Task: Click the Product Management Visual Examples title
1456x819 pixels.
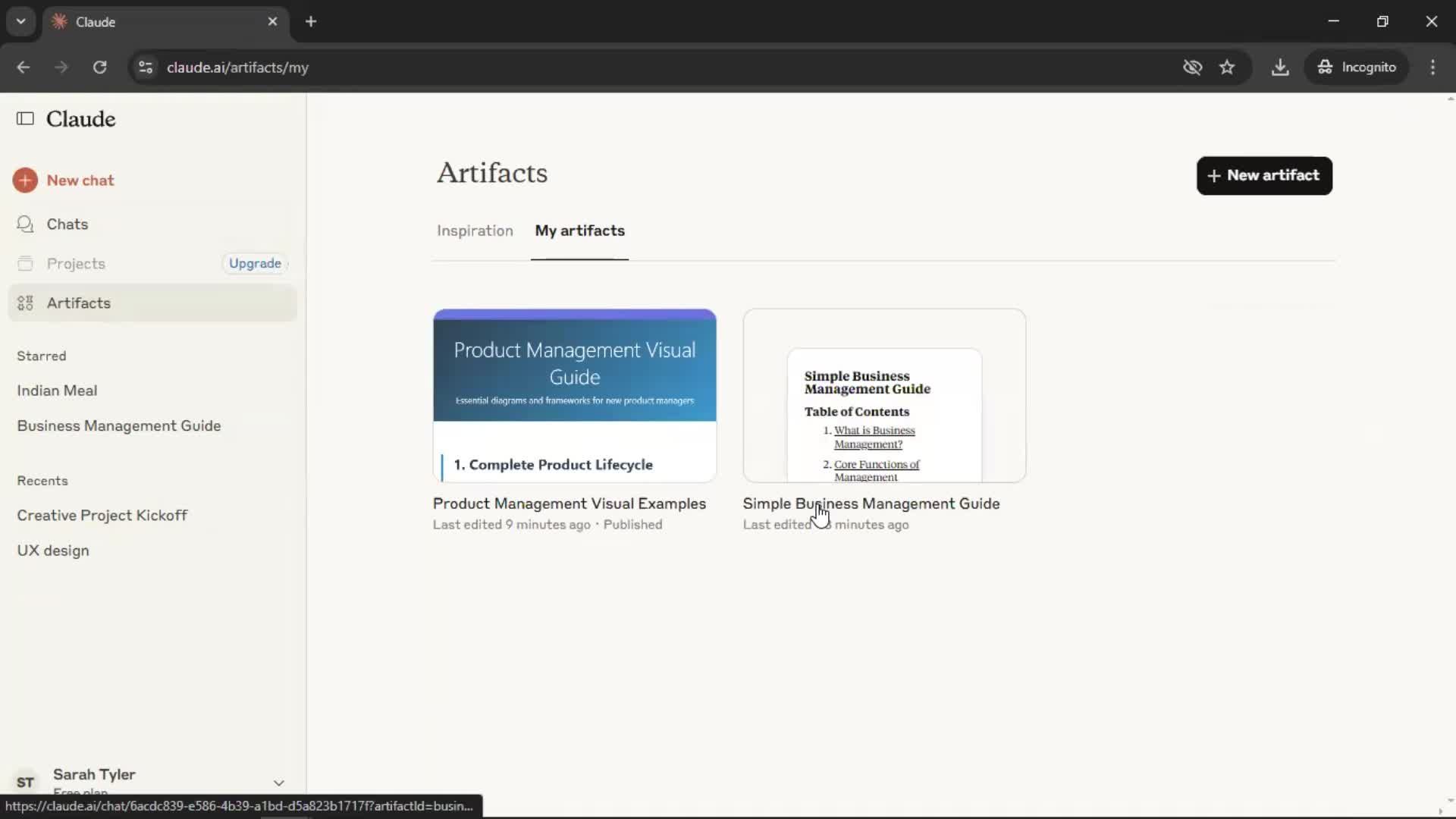Action: click(x=570, y=504)
